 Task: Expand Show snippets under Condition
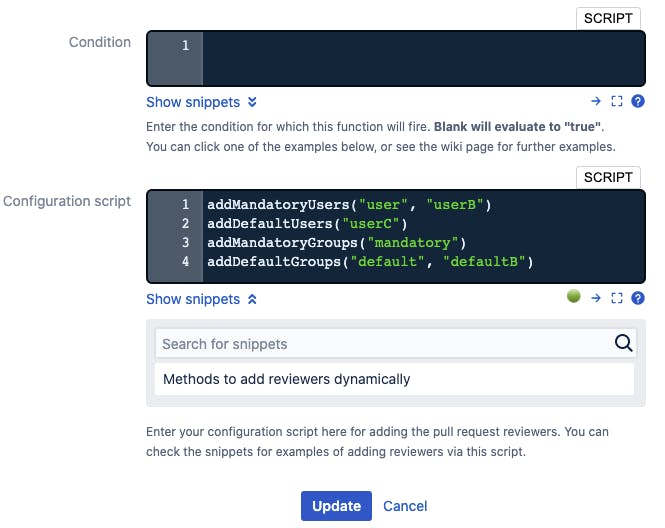pyautogui.click(x=201, y=102)
